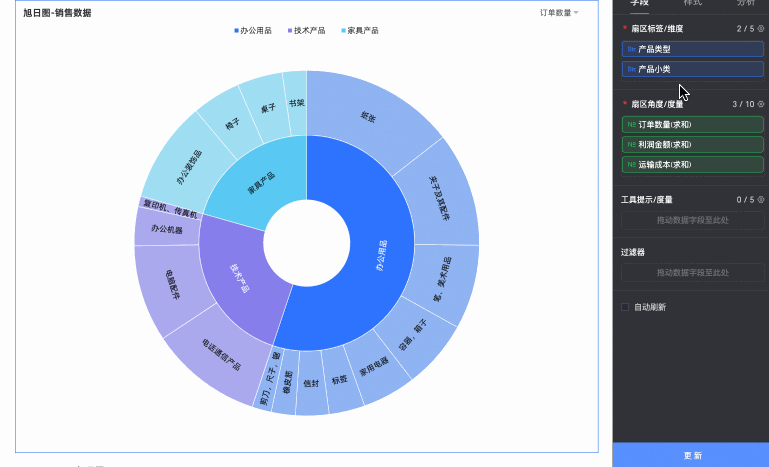Enable the 自动刷新 checkbox
769x467 pixels.
click(625, 307)
